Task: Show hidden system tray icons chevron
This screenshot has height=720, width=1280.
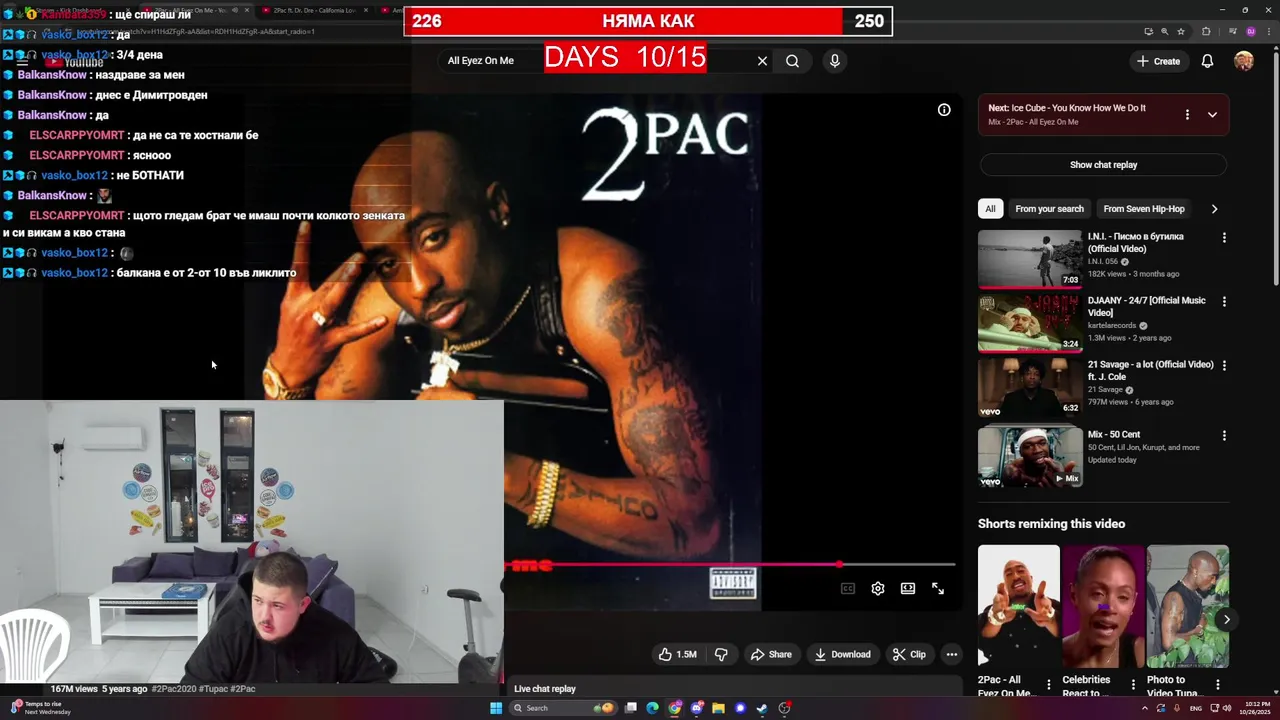Action: tap(1145, 708)
